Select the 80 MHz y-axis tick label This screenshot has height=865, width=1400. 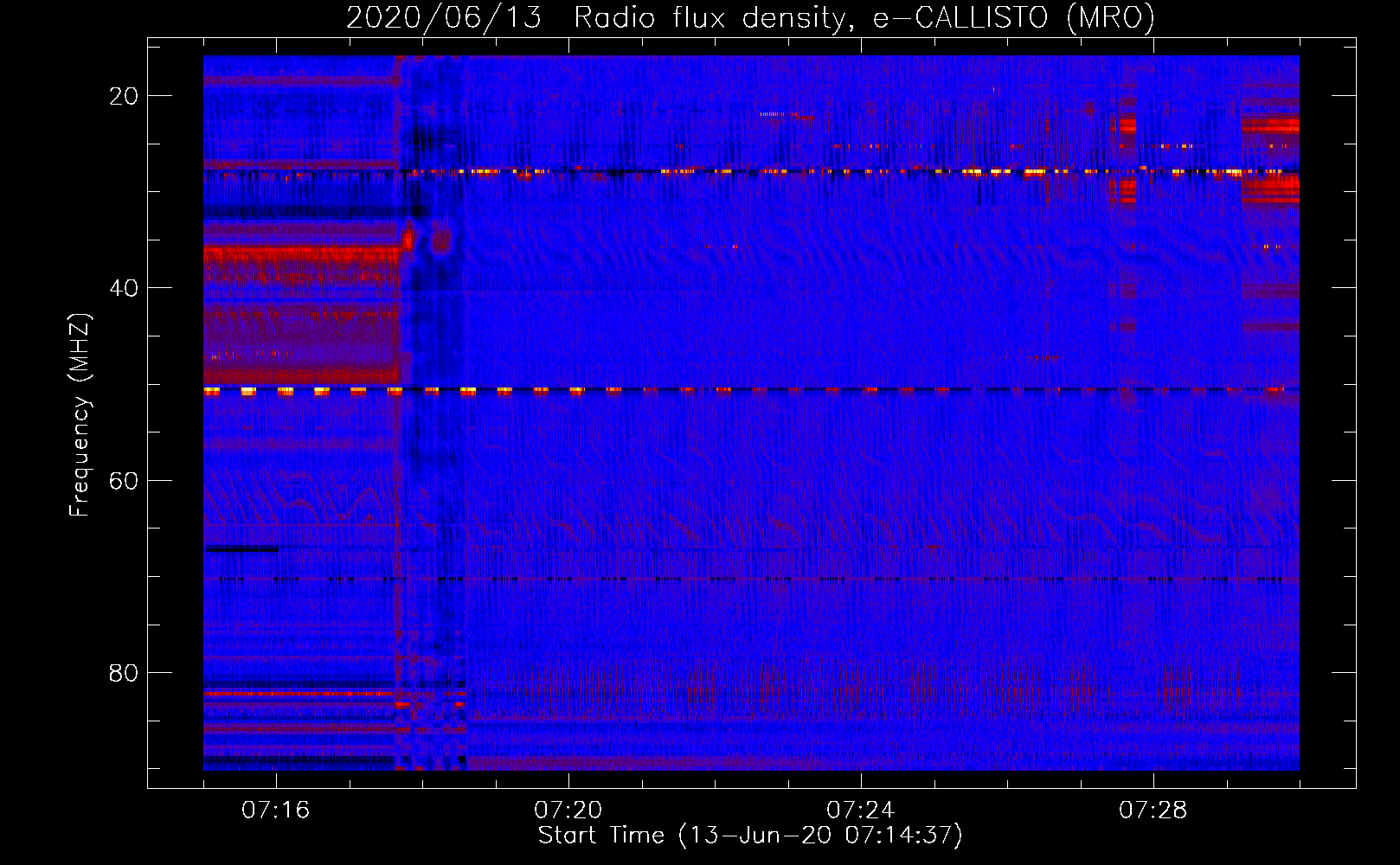pos(124,673)
